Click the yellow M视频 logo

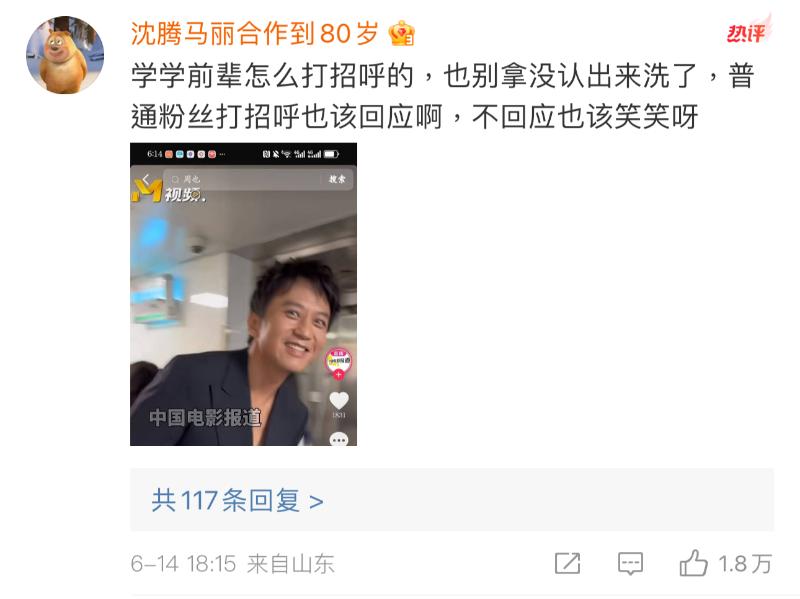click(x=169, y=192)
